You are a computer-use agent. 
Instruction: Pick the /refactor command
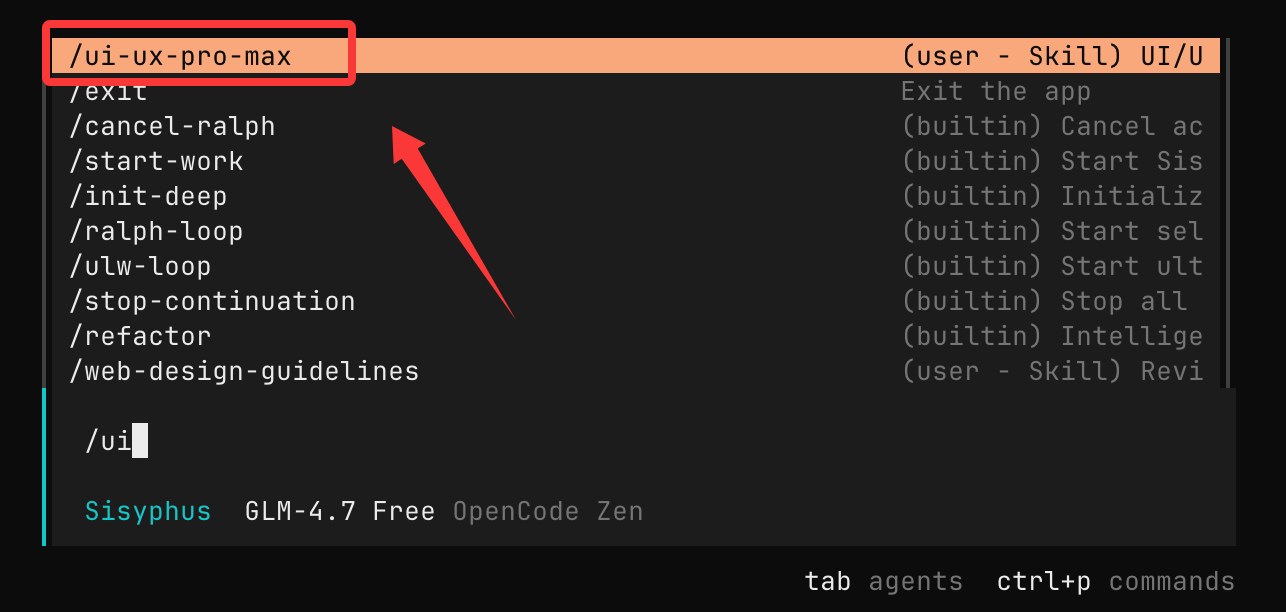(x=140, y=337)
